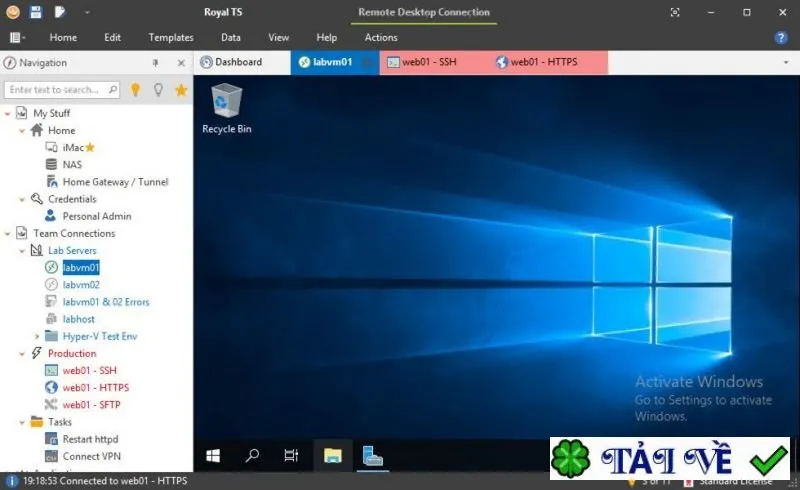Image resolution: width=800 pixels, height=490 pixels.
Task: Expand the Hyper-V Test Env folder
Action: click(x=37, y=336)
